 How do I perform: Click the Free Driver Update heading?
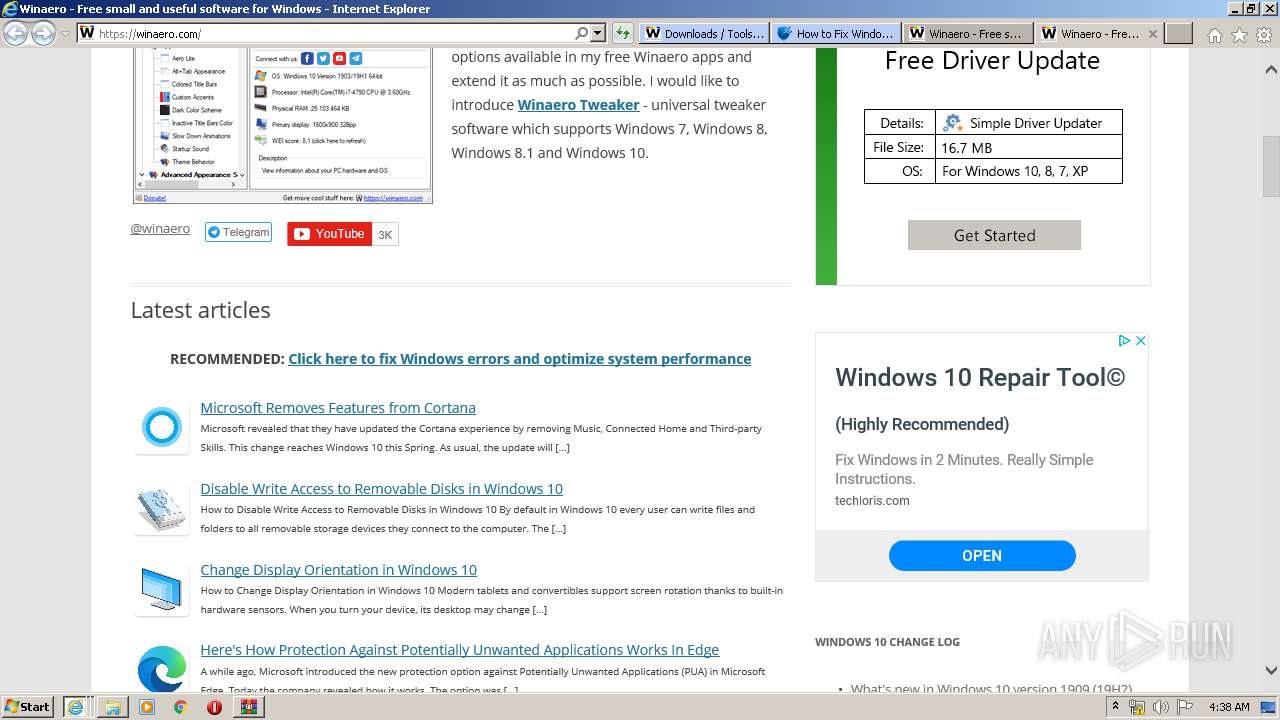click(x=992, y=61)
